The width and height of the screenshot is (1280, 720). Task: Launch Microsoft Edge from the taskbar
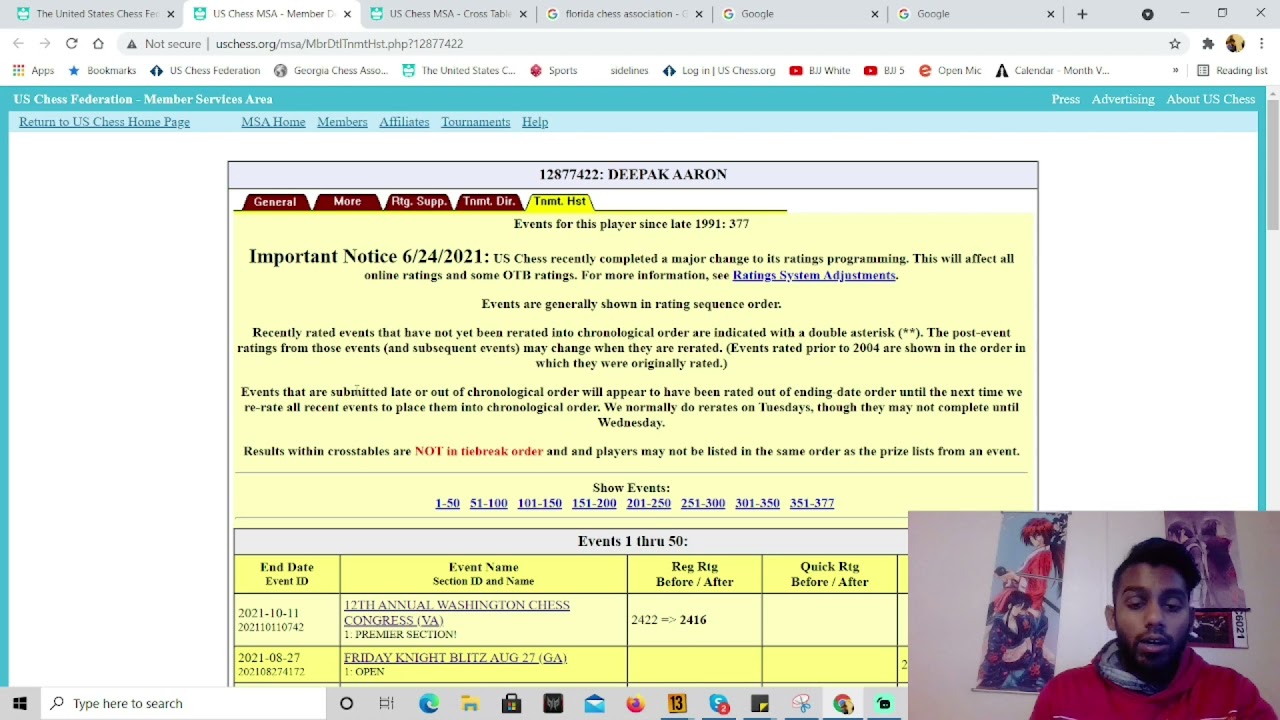tap(428, 703)
